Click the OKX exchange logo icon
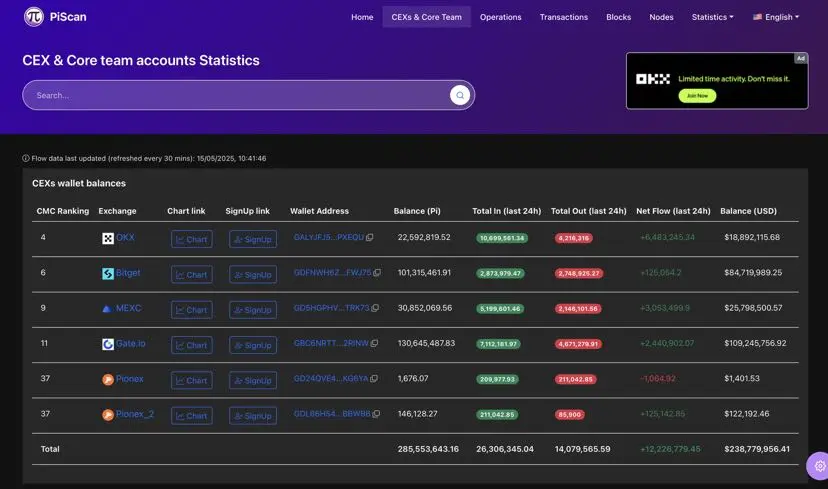Viewport: 828px width, 489px height. (108, 239)
